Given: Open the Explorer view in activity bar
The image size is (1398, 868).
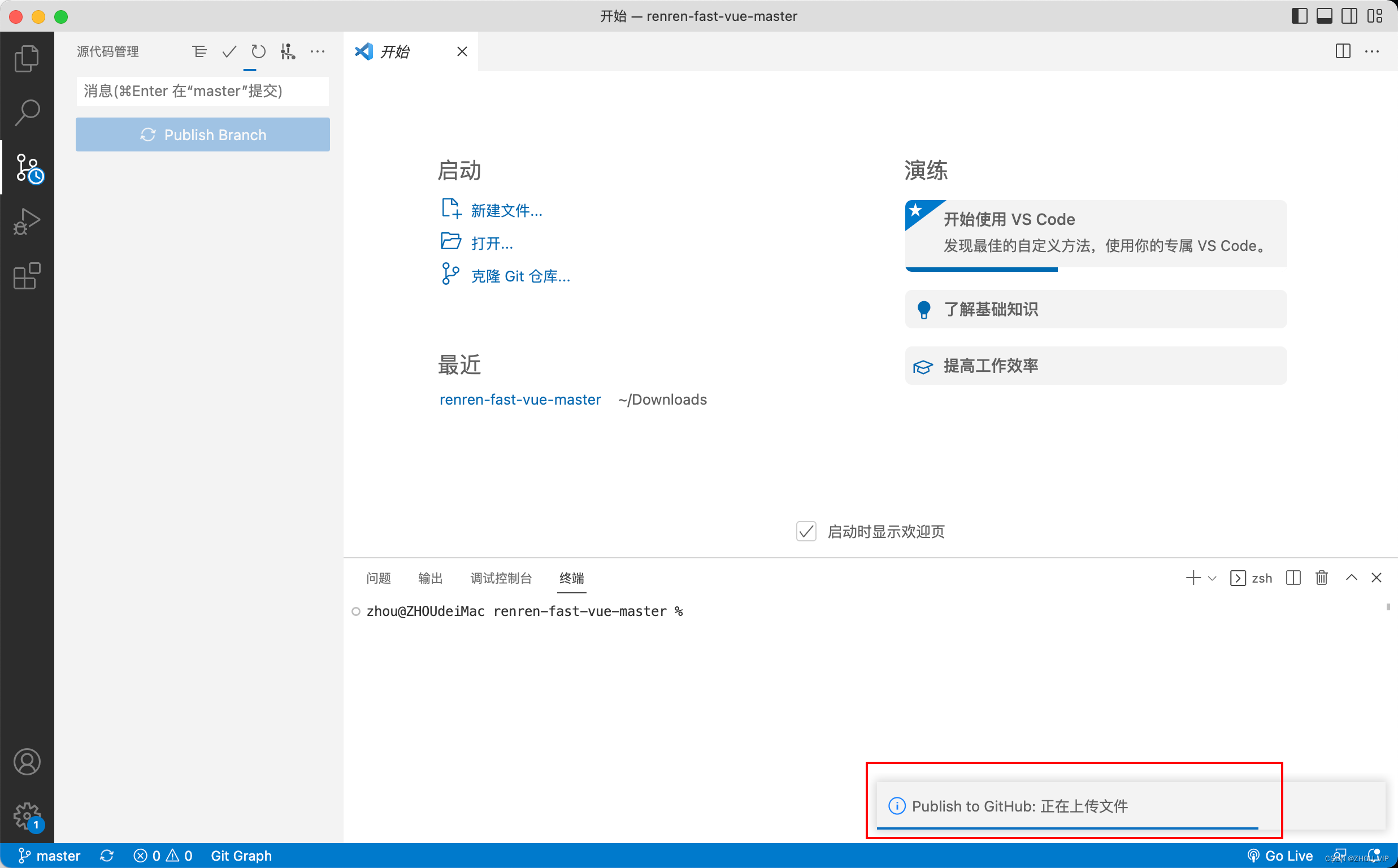Looking at the screenshot, I should (27, 59).
